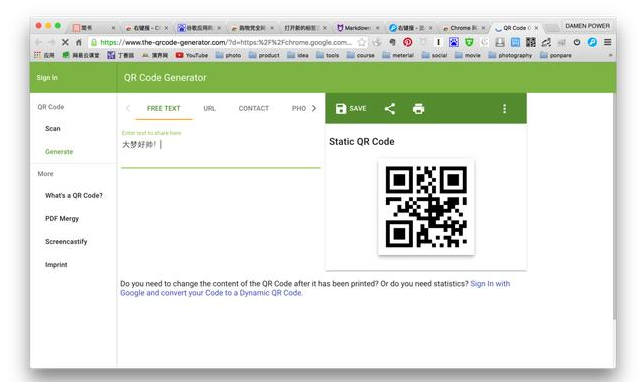The height and width of the screenshot is (382, 639).
Task: Open What's a QR Code? page
Action: (x=74, y=195)
